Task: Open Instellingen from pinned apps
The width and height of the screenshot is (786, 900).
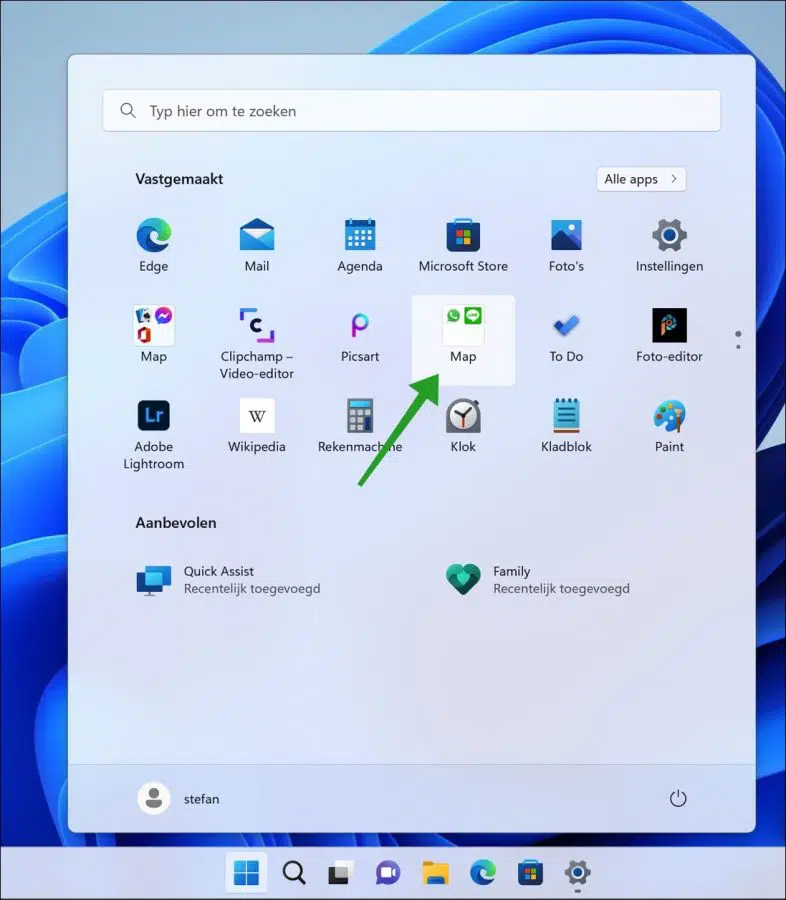Action: coord(669,244)
